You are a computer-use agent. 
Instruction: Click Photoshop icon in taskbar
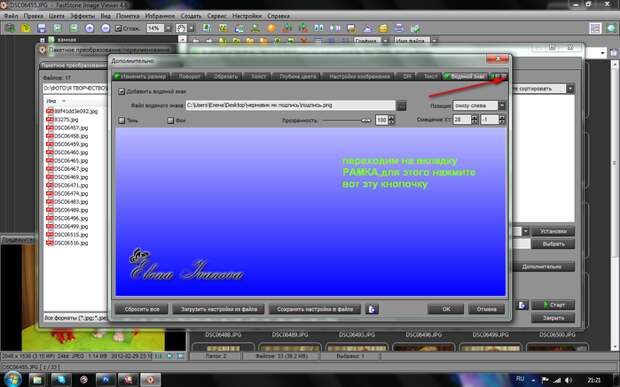[106, 379]
